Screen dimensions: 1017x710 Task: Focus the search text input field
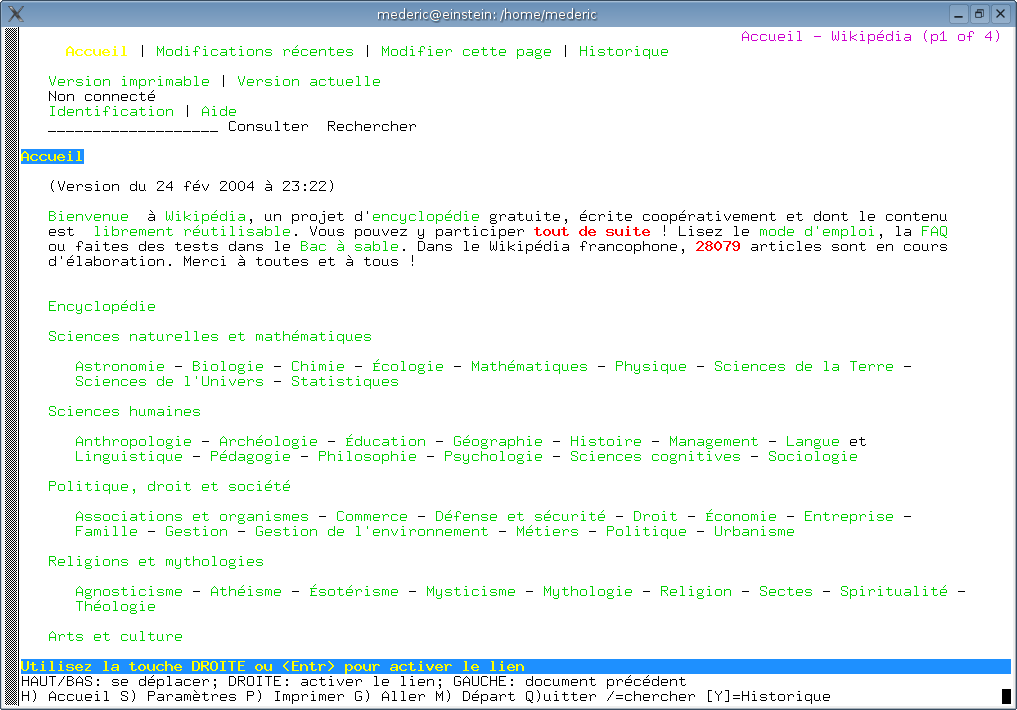[133, 127]
